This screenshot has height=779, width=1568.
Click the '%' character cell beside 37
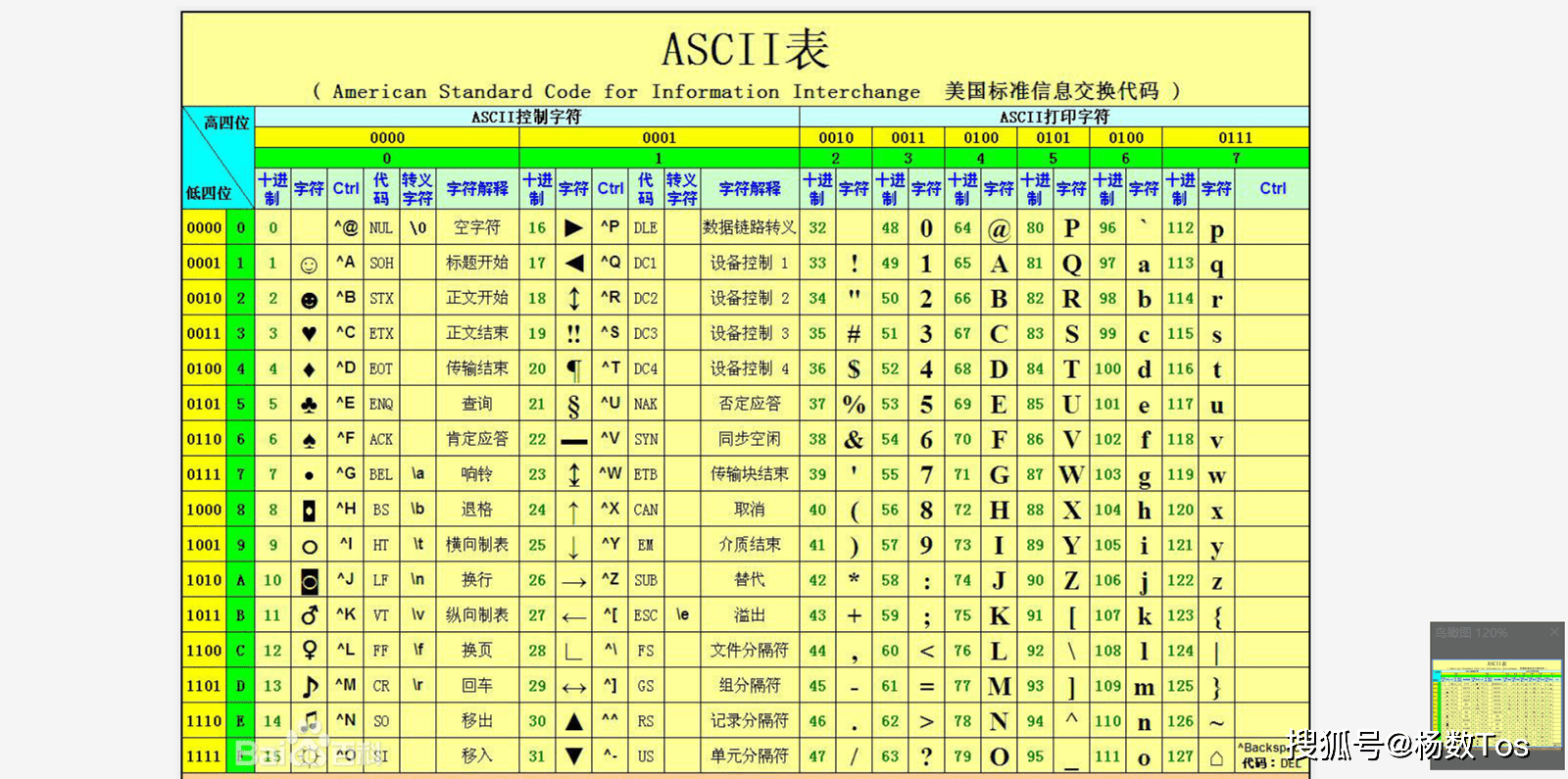854,404
